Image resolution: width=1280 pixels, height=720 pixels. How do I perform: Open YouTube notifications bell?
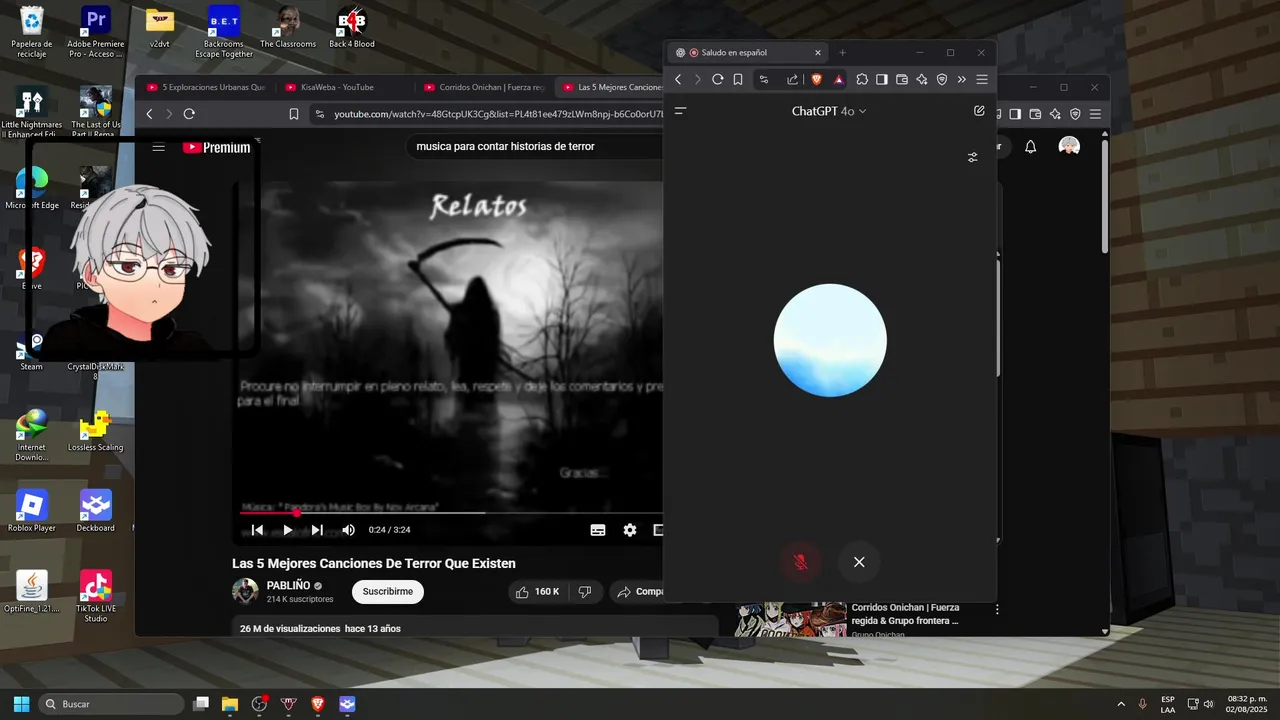point(1031,147)
